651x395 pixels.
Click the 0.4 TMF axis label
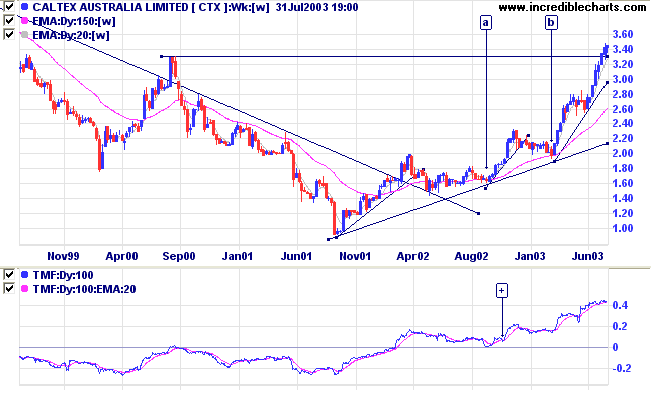coord(620,306)
